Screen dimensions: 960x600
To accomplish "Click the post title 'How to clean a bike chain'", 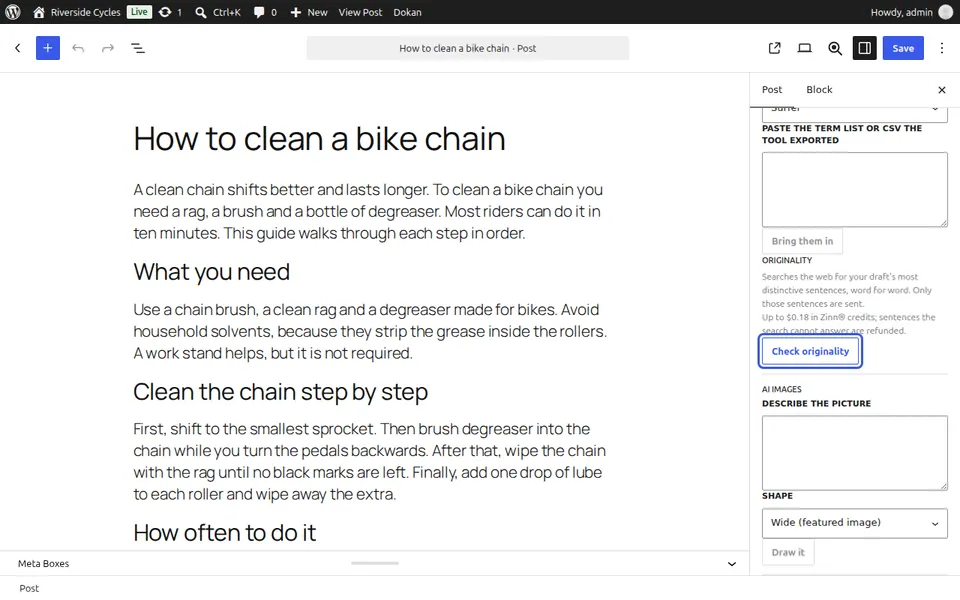I will [320, 139].
